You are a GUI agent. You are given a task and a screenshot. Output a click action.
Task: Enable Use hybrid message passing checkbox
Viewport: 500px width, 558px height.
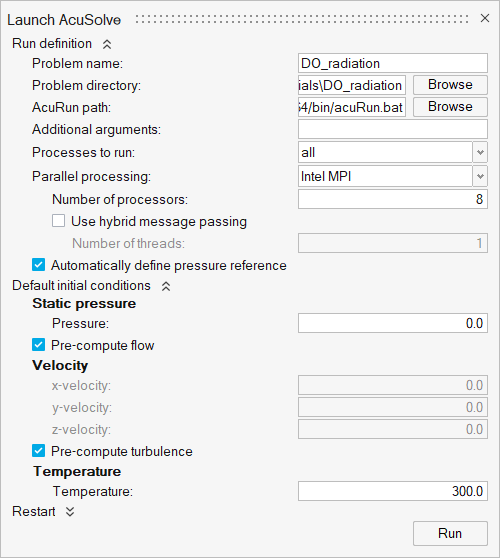coord(58,221)
